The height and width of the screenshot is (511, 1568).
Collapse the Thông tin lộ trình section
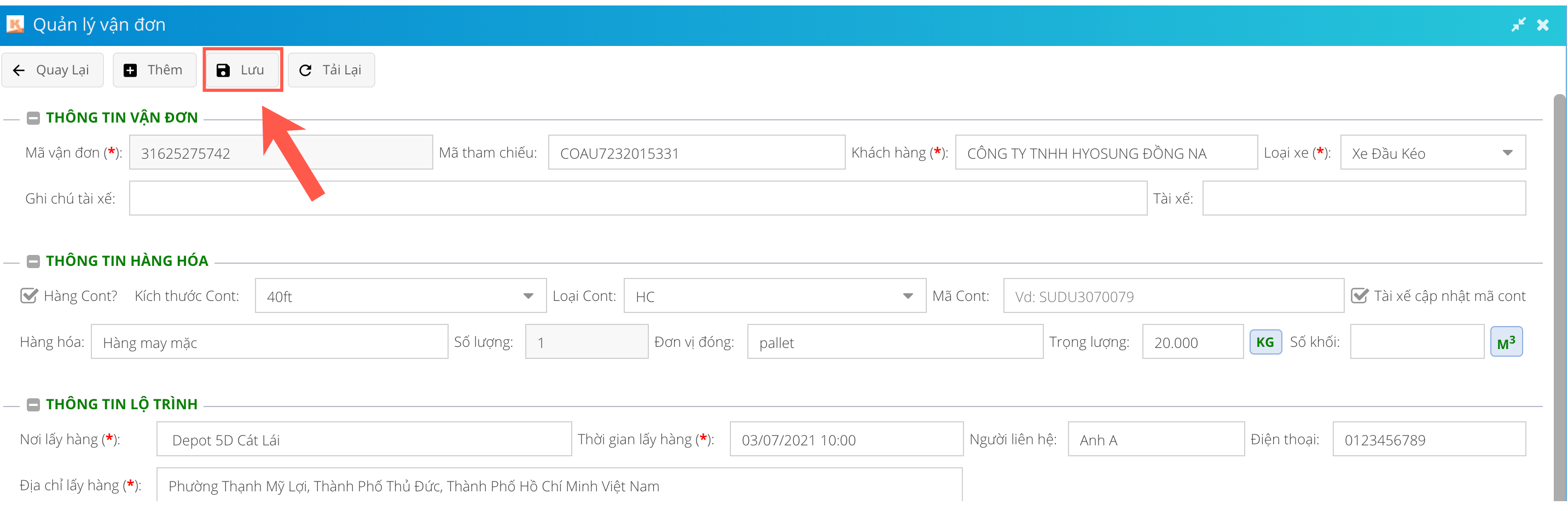point(33,404)
